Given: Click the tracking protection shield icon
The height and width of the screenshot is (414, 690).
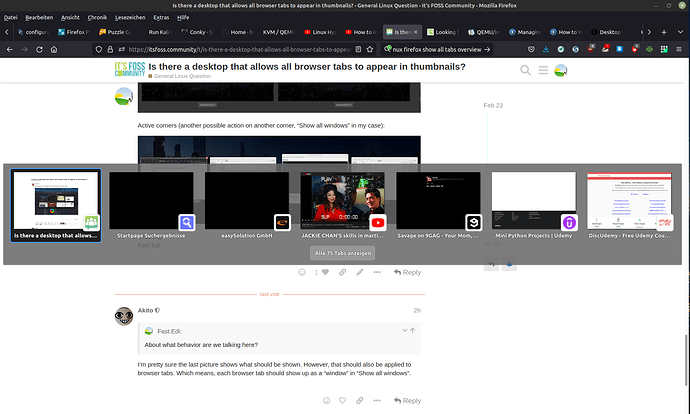Looking at the screenshot, I should pyautogui.click(x=99, y=50).
